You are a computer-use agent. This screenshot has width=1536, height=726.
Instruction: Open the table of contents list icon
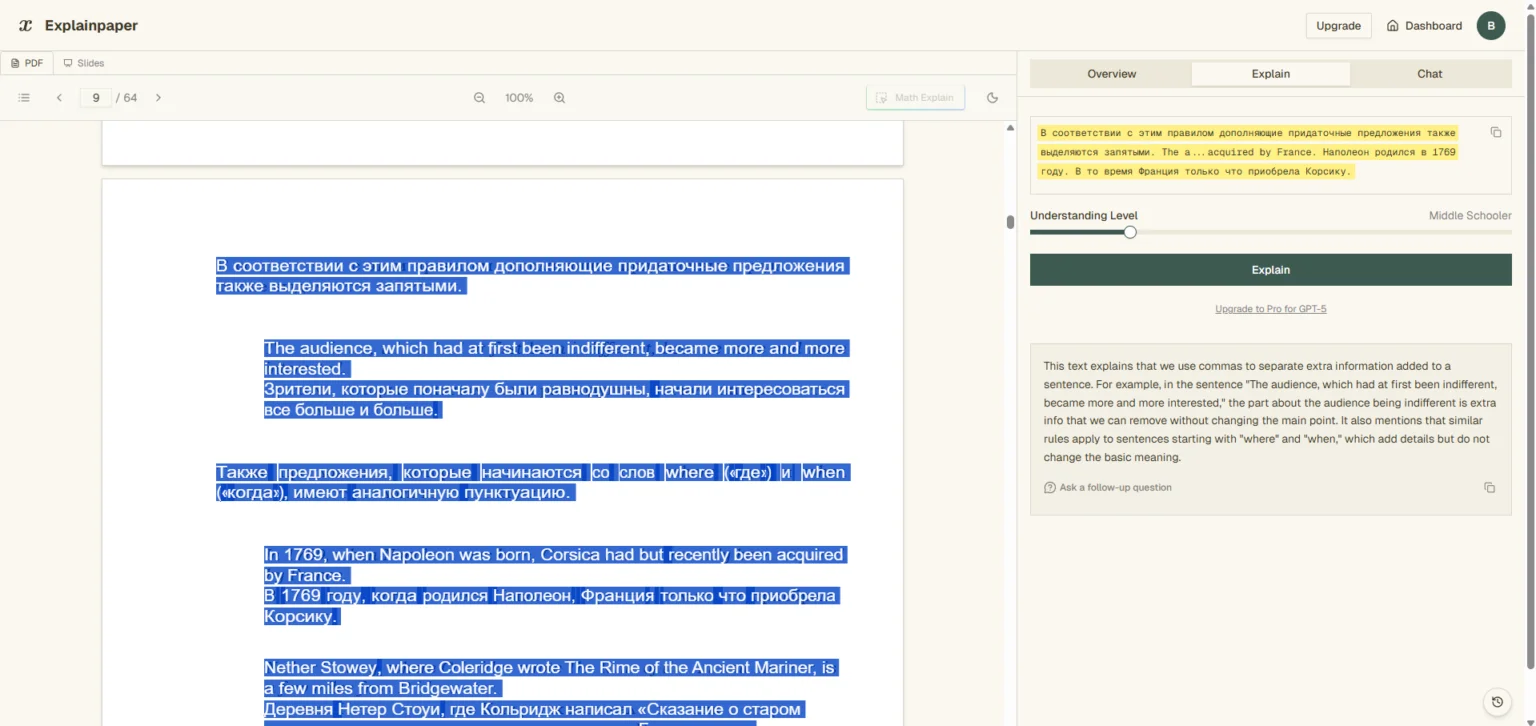point(24,98)
